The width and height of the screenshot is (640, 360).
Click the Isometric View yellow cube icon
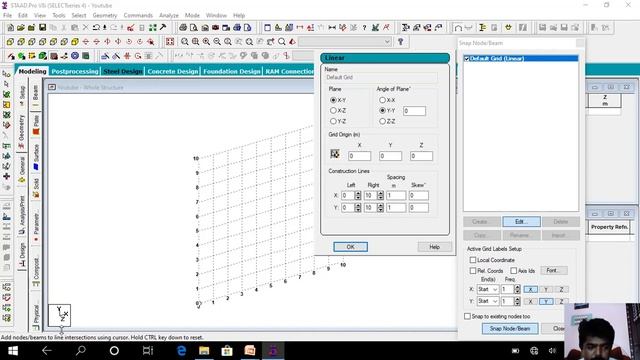[75, 42]
